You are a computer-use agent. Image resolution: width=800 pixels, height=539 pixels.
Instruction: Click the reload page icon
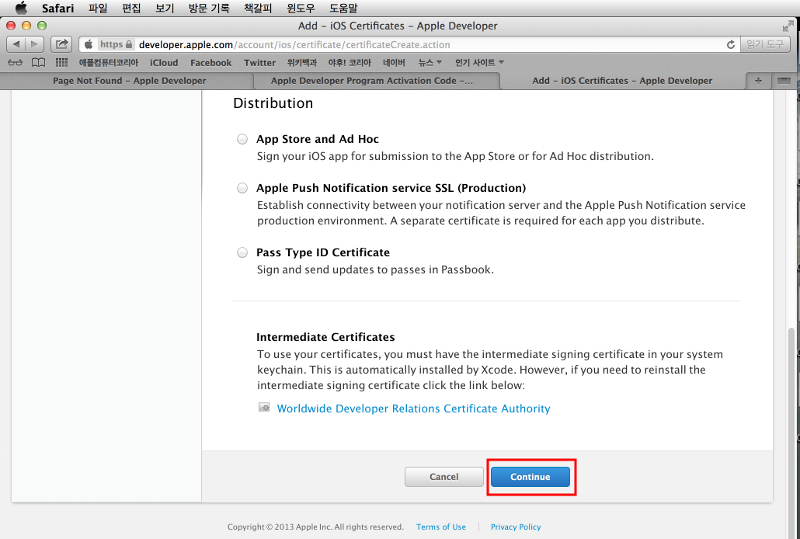731,44
